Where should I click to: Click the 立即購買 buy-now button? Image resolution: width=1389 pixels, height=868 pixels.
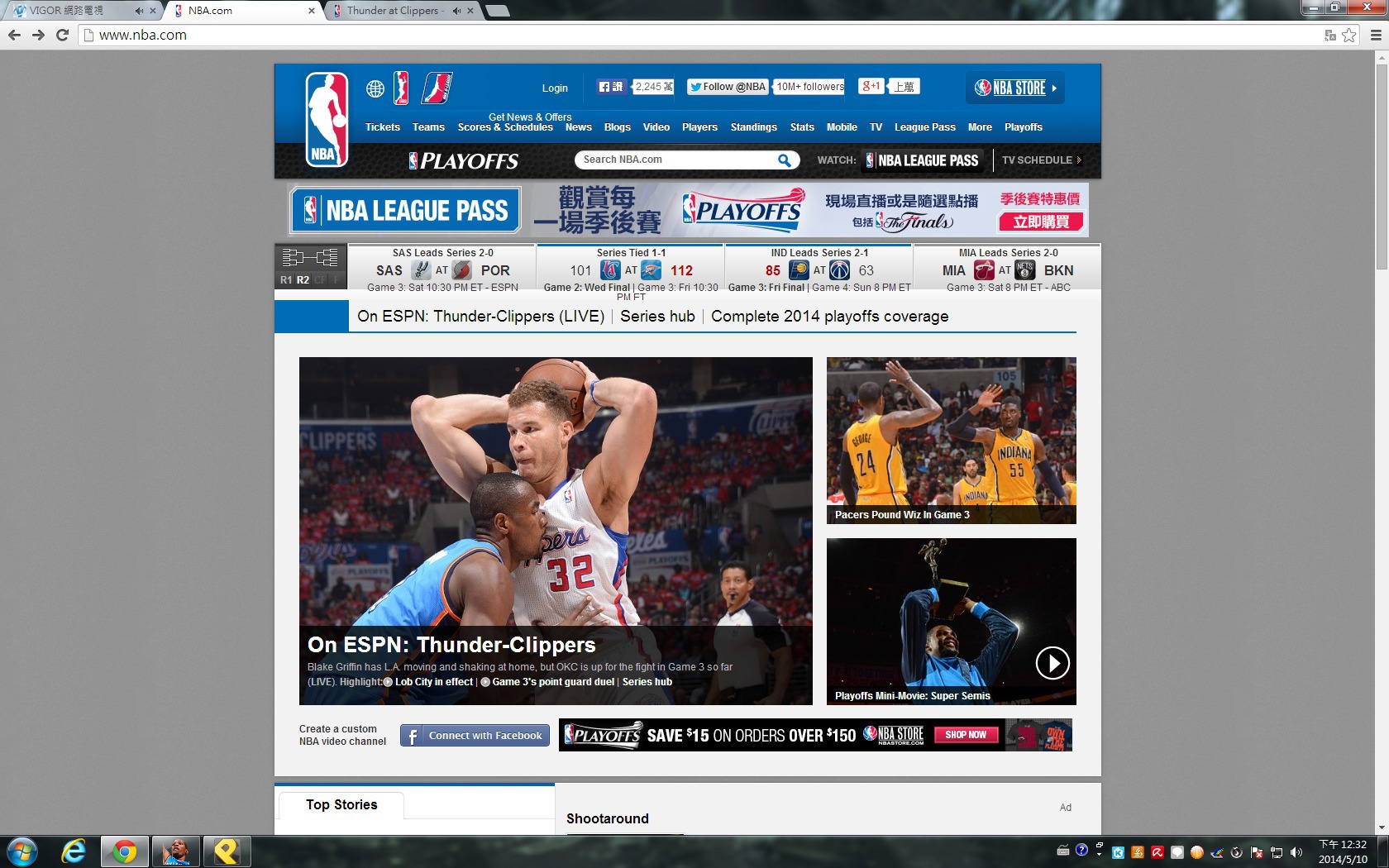click(1041, 222)
